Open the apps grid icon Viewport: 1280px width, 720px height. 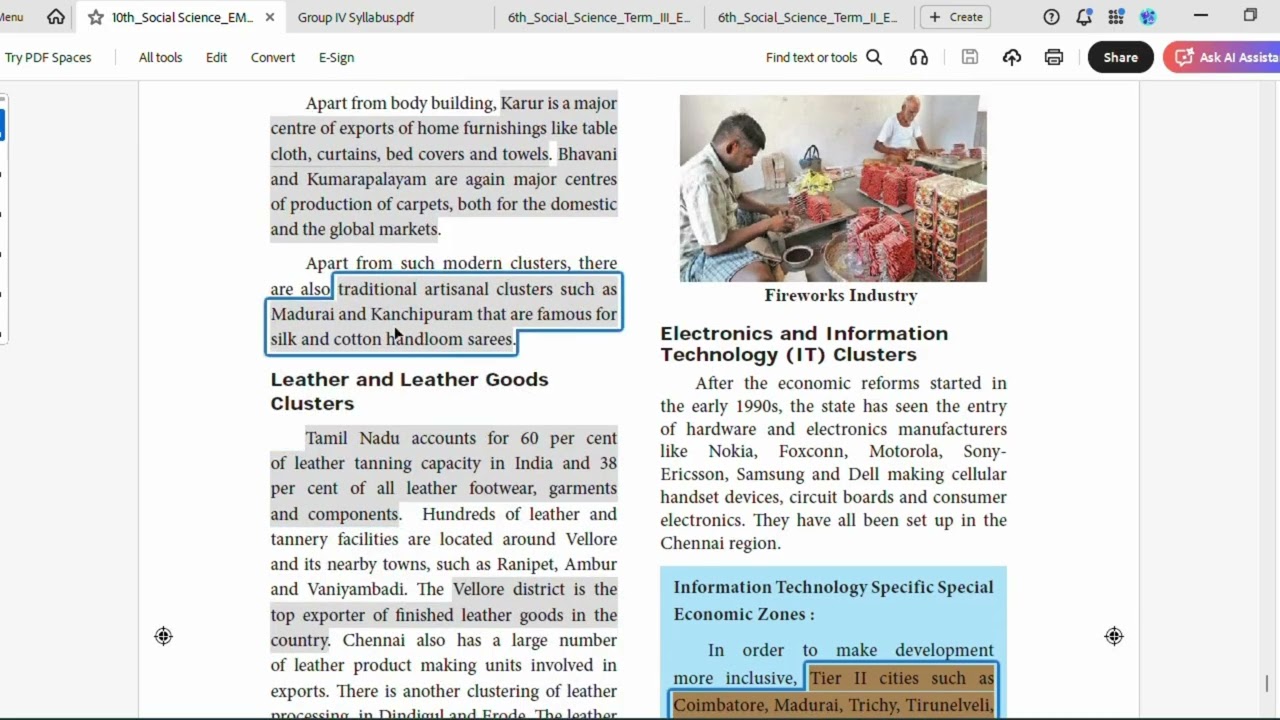[x=1116, y=17]
